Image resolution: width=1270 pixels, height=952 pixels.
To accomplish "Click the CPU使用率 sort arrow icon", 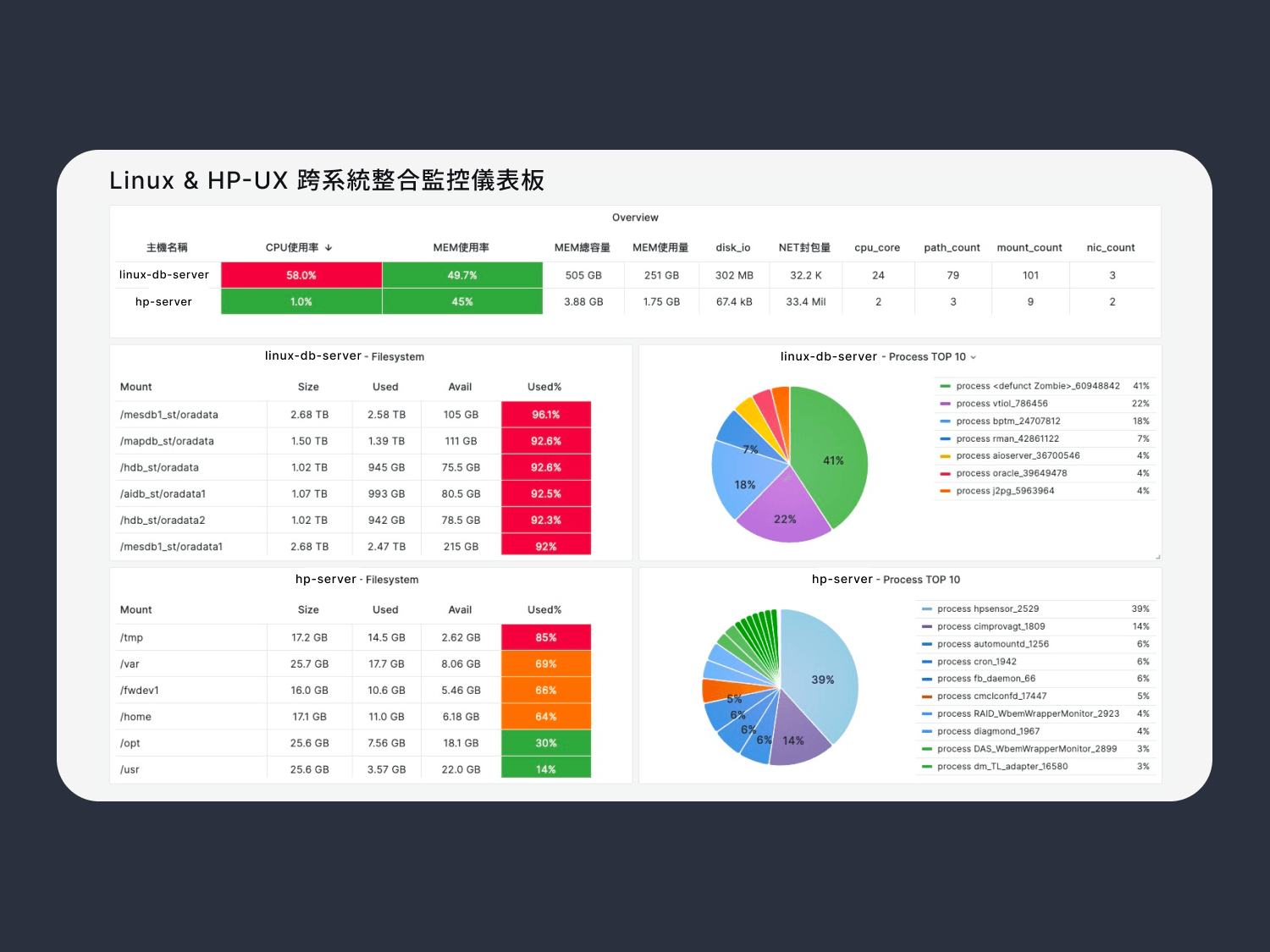I will [329, 248].
